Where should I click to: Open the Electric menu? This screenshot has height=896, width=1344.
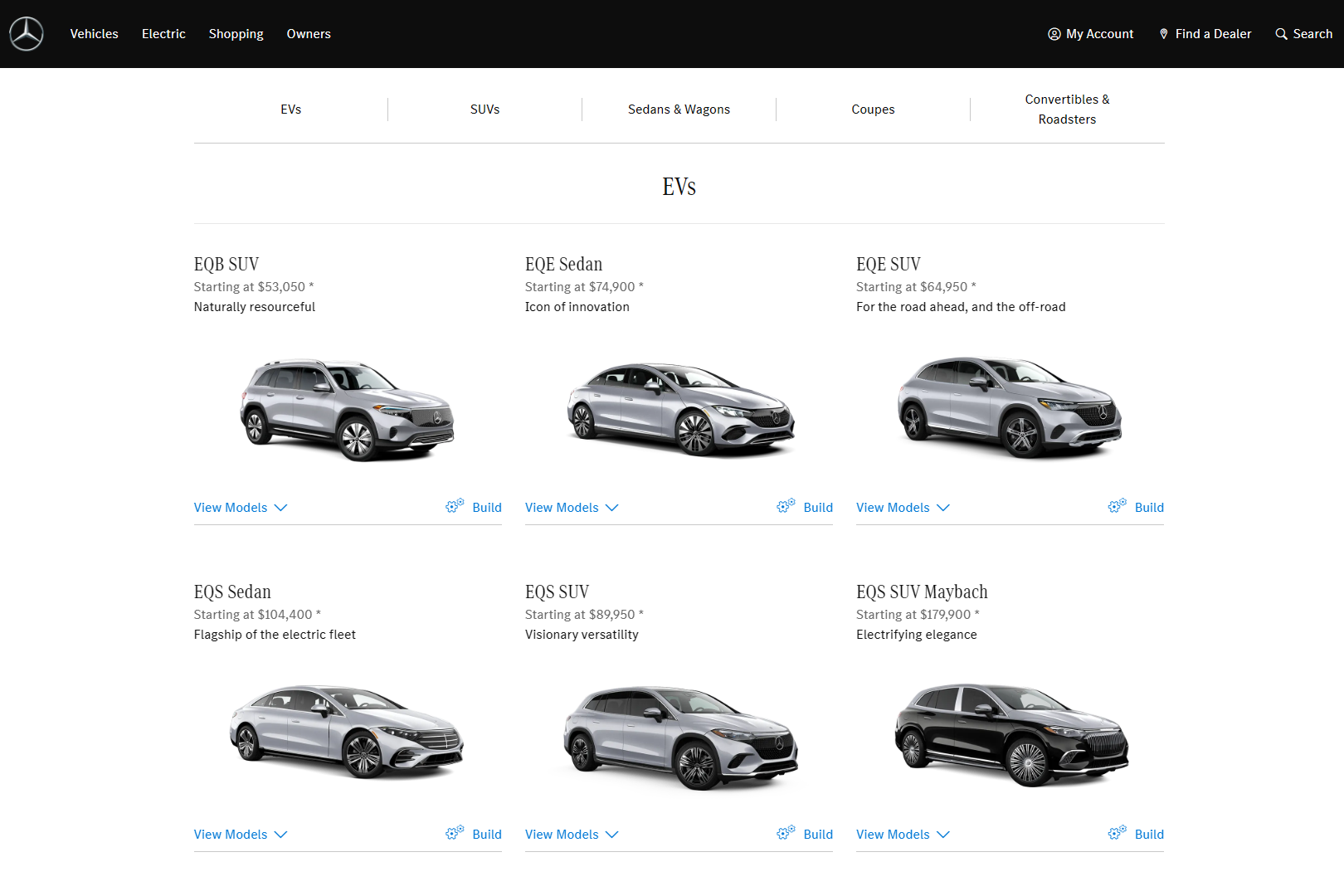pyautogui.click(x=163, y=34)
